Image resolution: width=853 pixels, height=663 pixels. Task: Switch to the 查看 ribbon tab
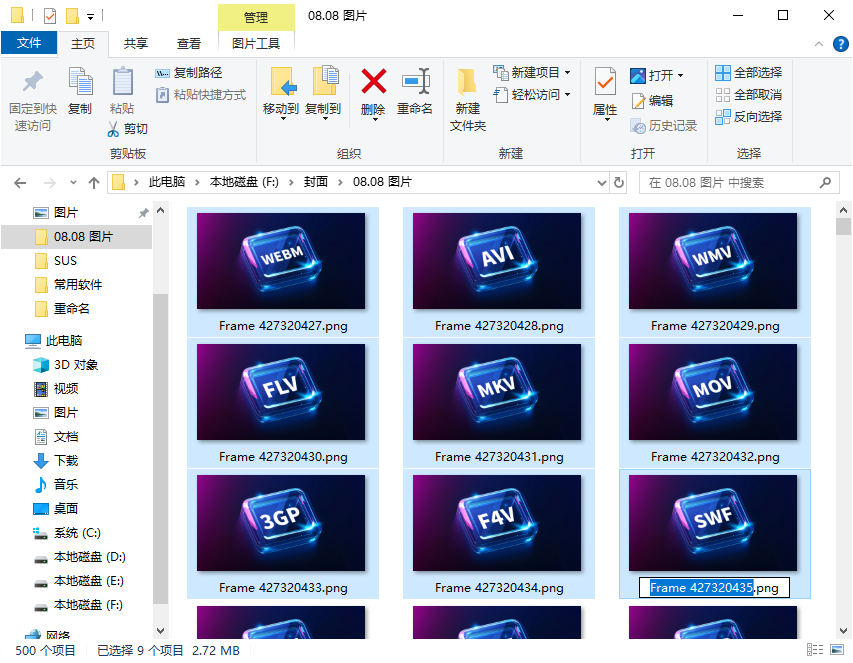189,44
